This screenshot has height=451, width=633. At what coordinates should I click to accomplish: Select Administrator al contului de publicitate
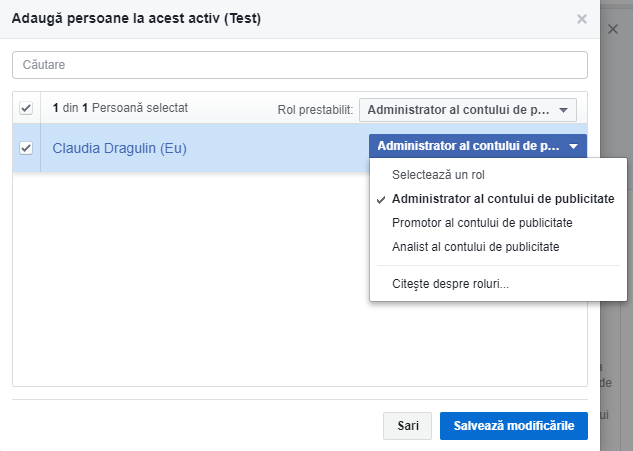tap(503, 198)
